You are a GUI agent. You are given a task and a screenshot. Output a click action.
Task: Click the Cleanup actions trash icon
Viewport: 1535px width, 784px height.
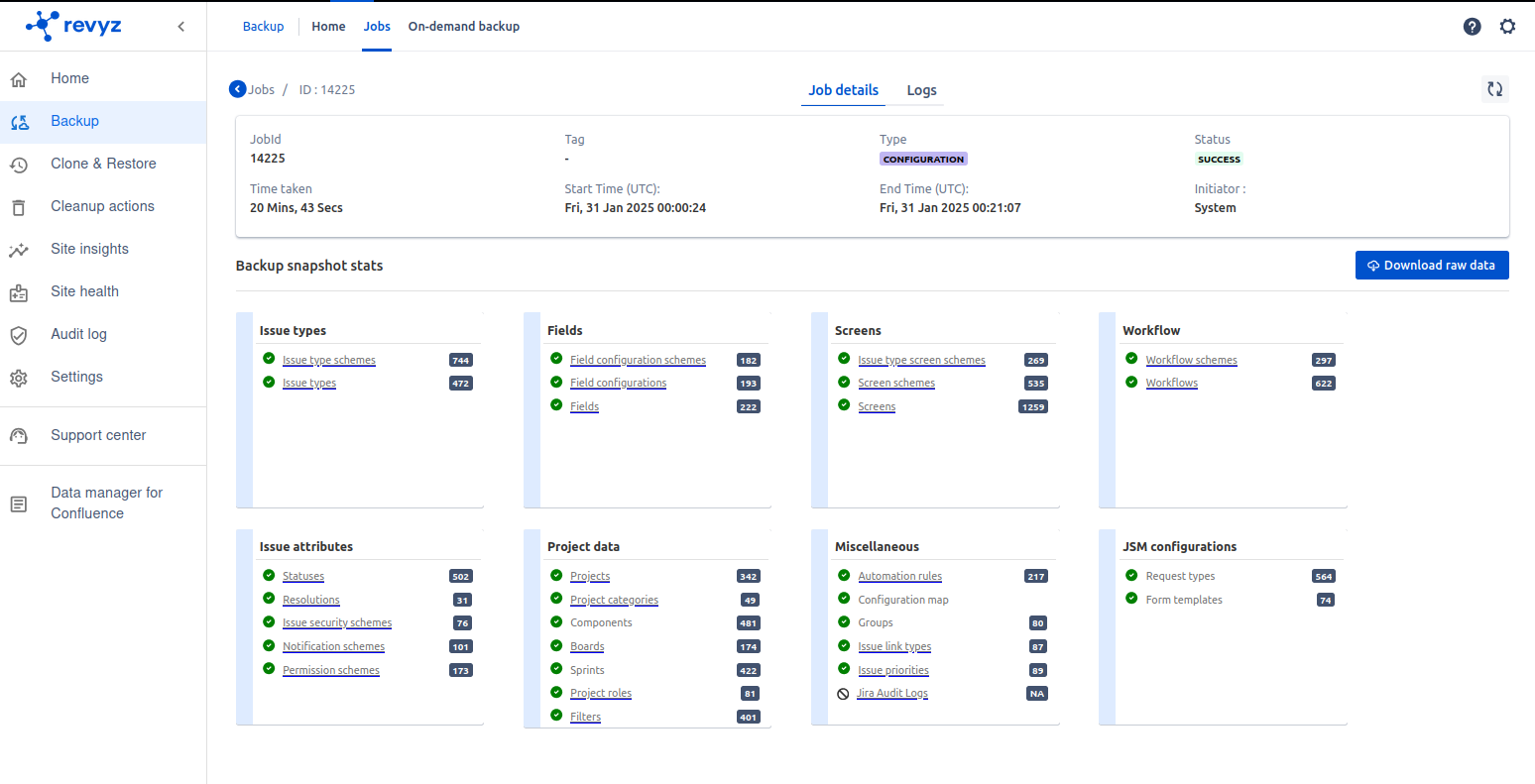tap(19, 207)
